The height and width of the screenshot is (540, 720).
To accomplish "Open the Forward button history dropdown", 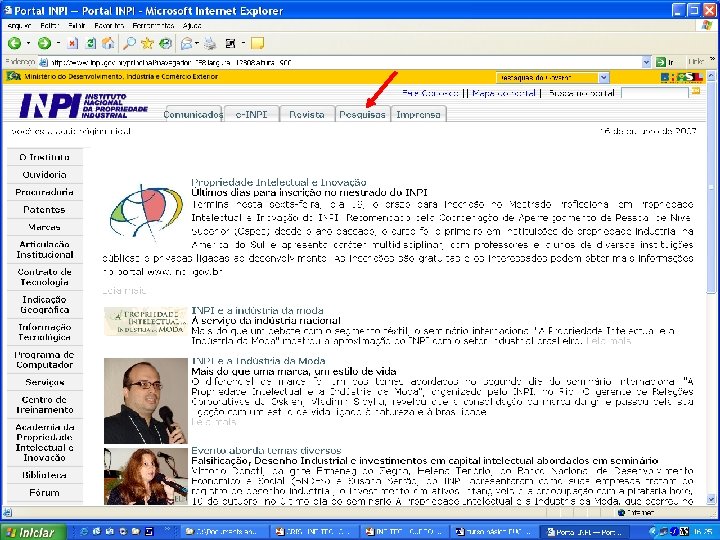I will pos(58,43).
